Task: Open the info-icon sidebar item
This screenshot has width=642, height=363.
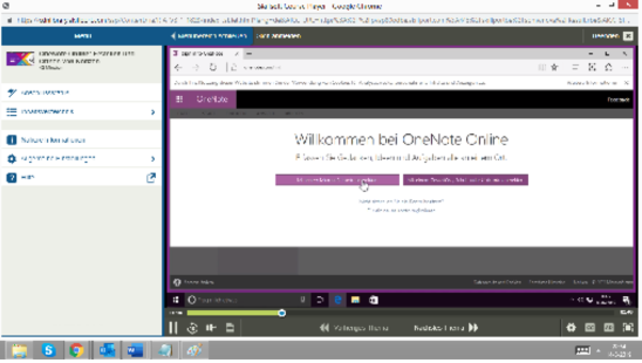Action: pos(81,140)
